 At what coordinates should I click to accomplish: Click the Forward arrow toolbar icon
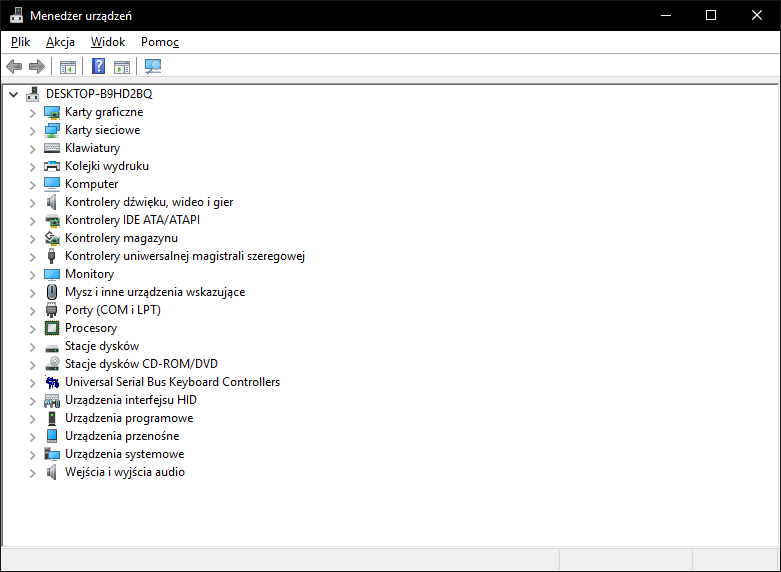37,66
